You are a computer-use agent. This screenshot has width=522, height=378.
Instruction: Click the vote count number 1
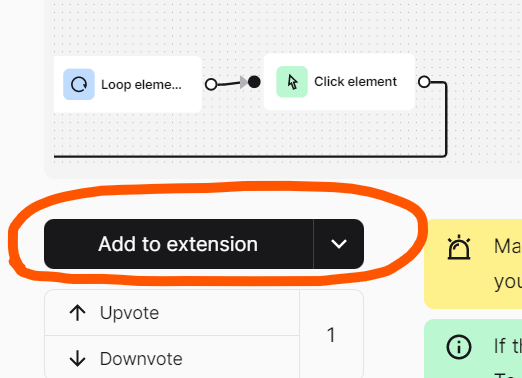click(331, 335)
